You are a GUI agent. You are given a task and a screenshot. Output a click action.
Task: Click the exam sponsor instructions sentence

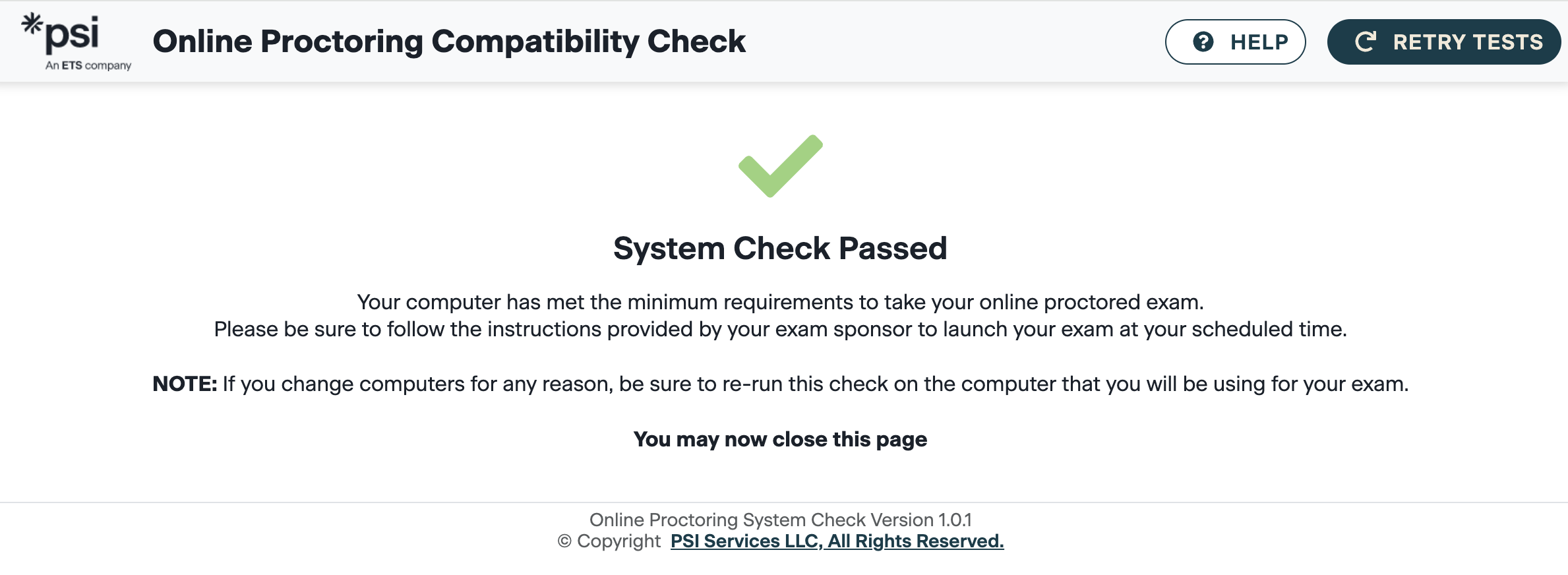click(x=780, y=329)
